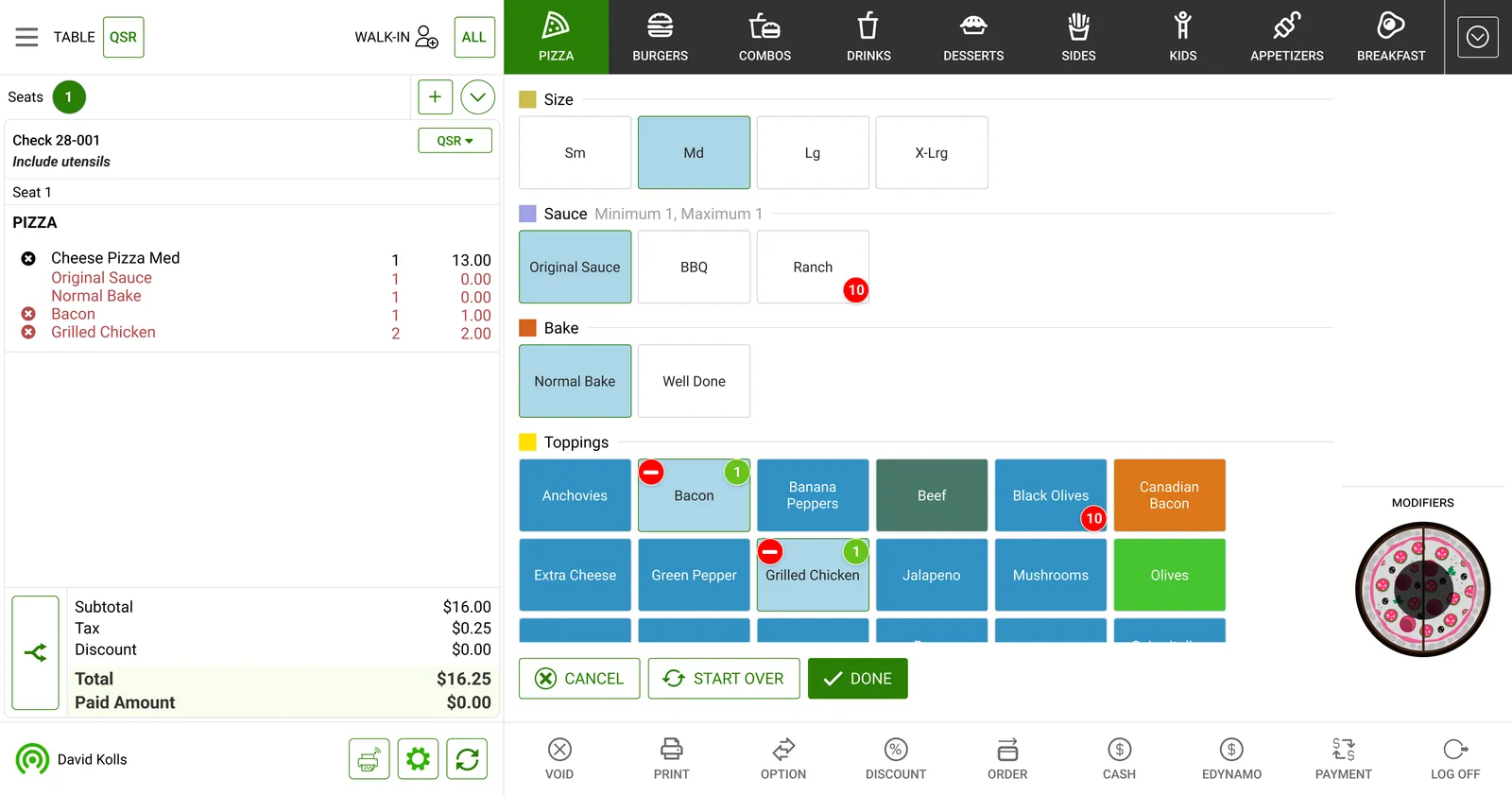Select the Lg size option

(x=813, y=152)
